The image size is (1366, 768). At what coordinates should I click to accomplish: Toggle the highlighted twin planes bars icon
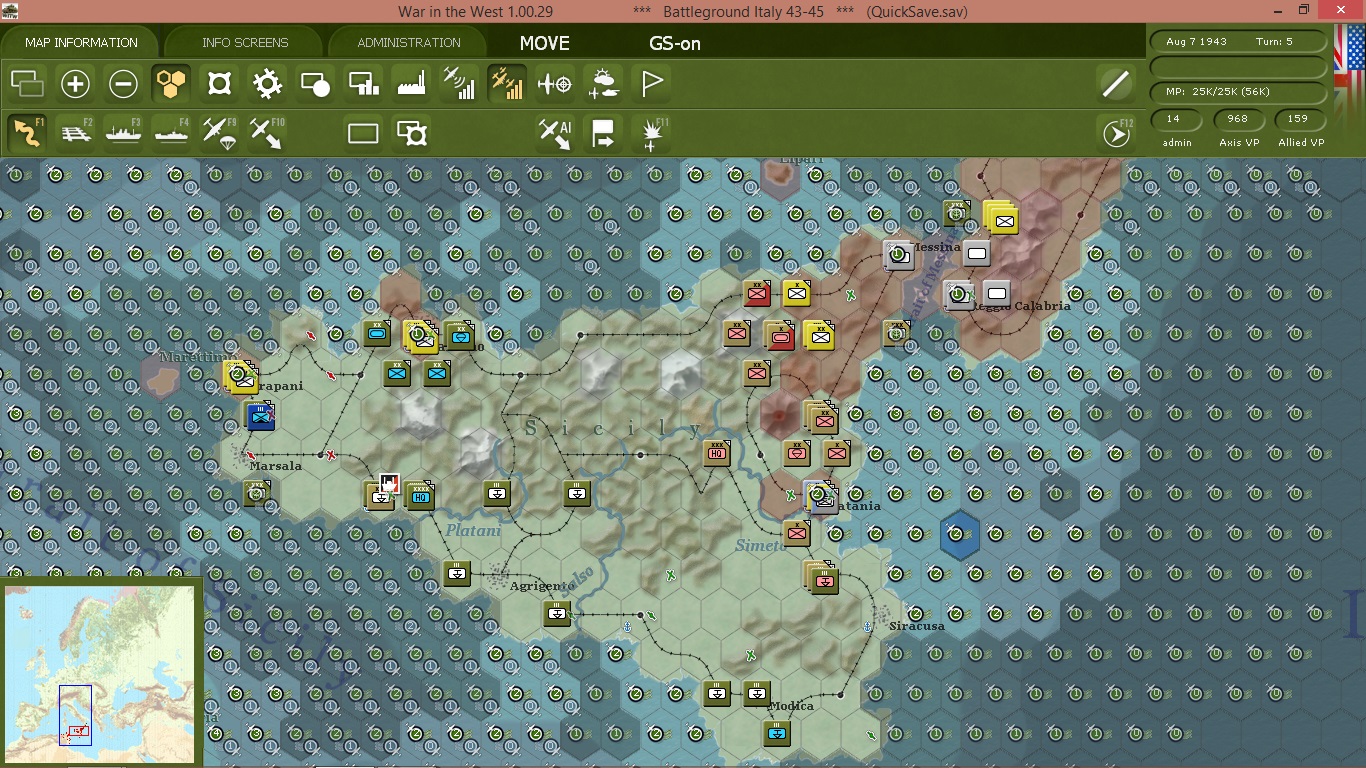point(507,84)
